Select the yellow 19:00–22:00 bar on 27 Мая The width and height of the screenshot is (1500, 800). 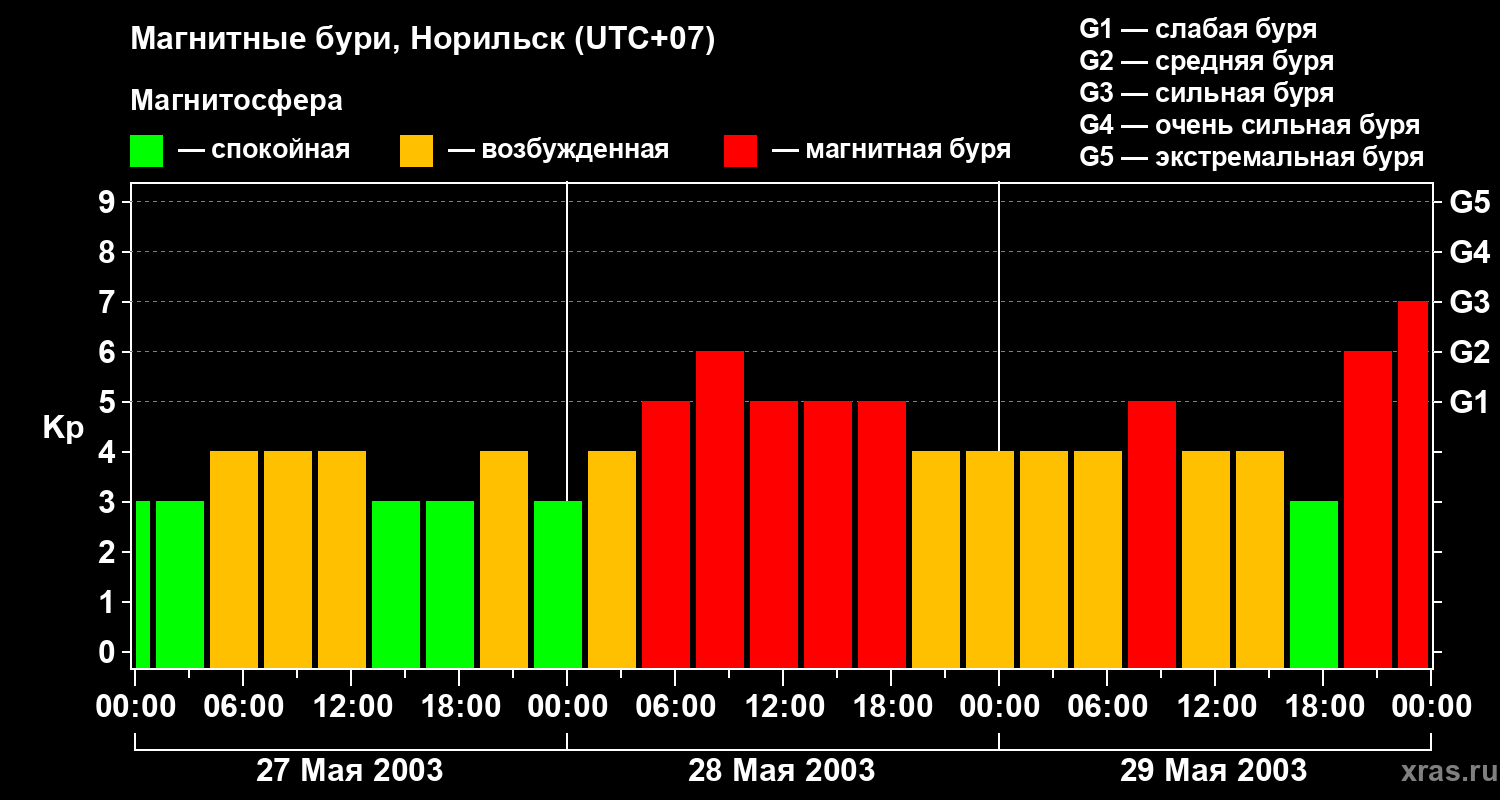click(x=504, y=559)
